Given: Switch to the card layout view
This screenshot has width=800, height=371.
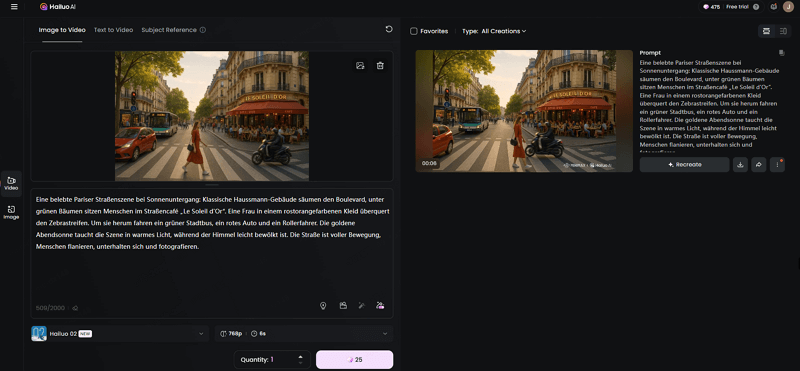Looking at the screenshot, I should click(x=766, y=31).
